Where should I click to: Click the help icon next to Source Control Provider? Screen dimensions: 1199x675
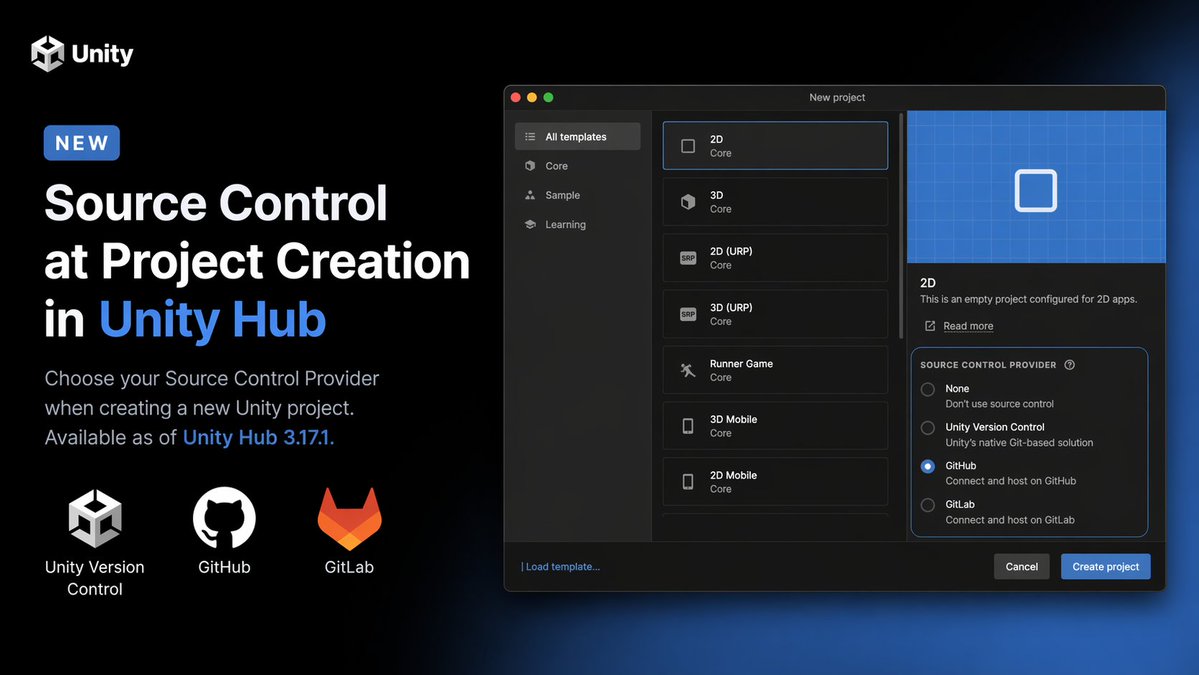click(1070, 365)
